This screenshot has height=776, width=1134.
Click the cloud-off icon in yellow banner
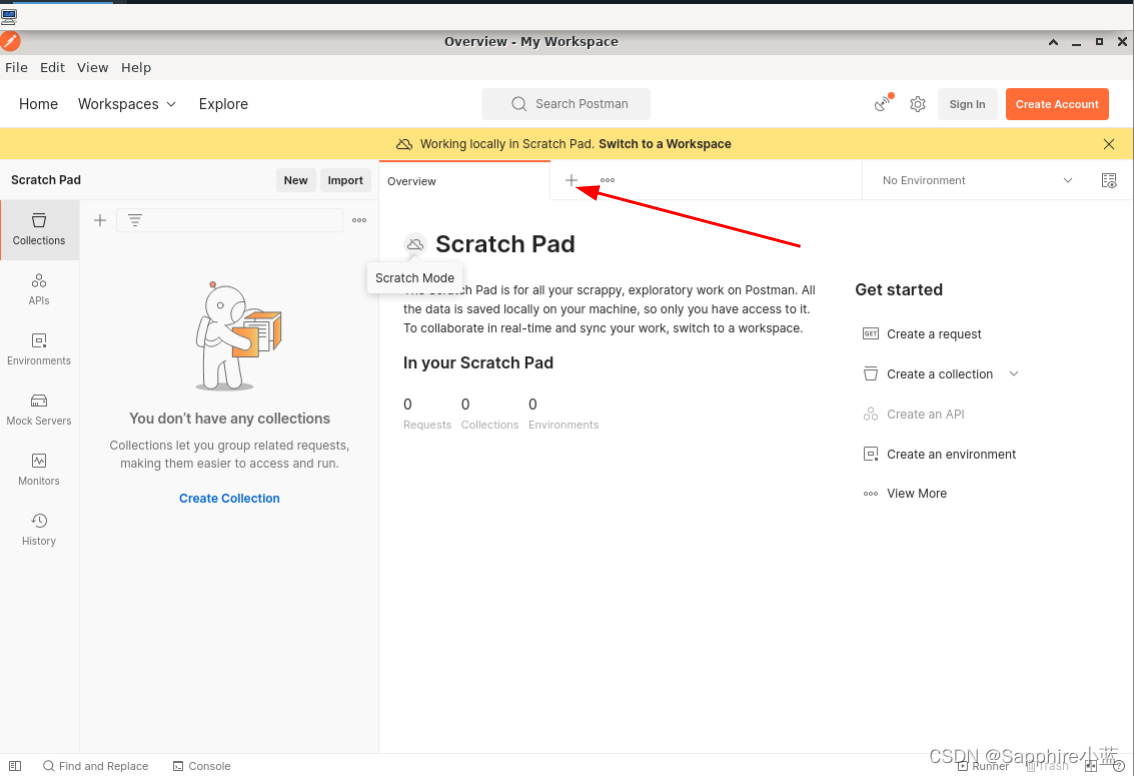click(x=404, y=144)
